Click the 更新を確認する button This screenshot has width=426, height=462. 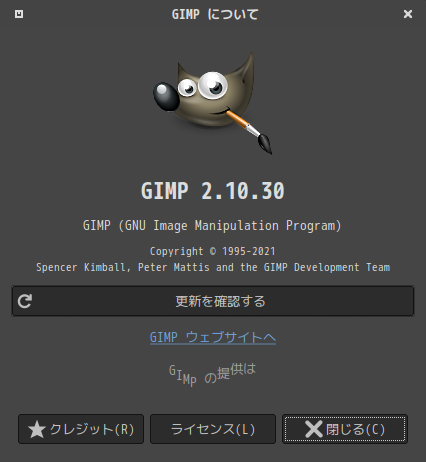click(213, 301)
